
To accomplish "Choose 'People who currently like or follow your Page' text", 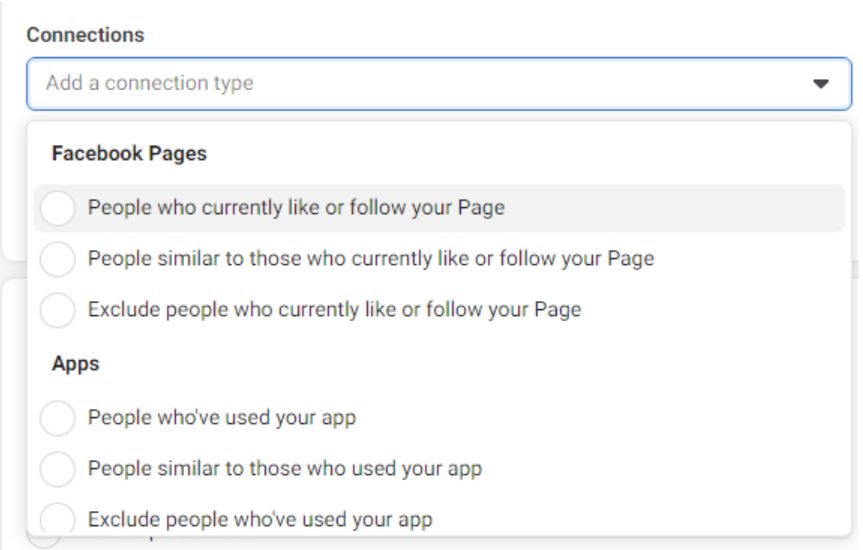I will pos(296,208).
